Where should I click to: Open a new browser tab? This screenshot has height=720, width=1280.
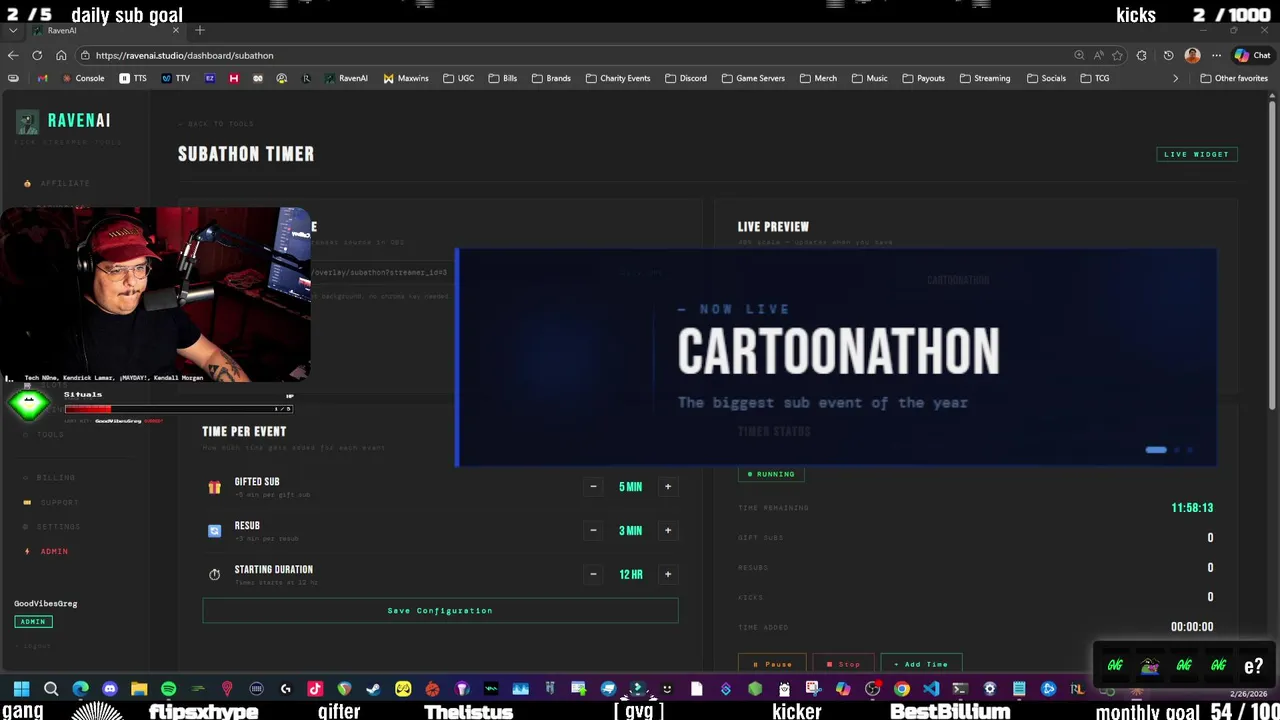[x=200, y=30]
